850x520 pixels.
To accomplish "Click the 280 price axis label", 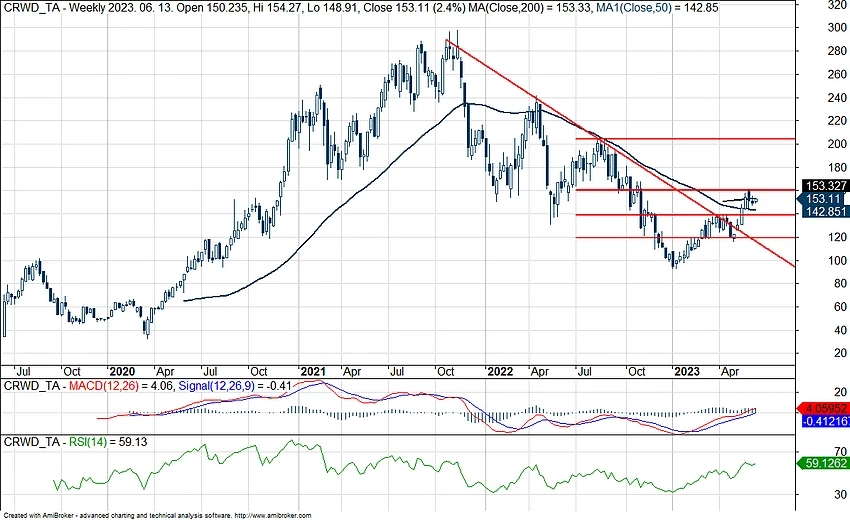I will [838, 51].
